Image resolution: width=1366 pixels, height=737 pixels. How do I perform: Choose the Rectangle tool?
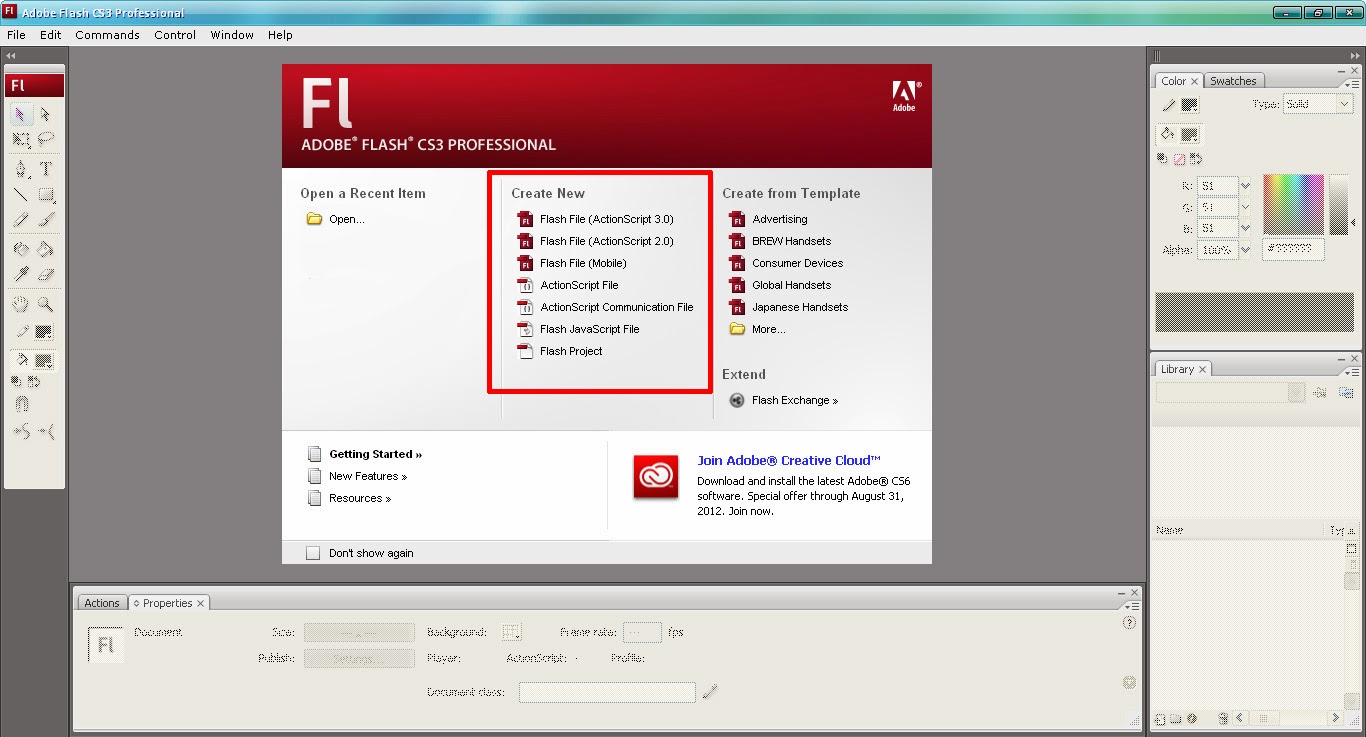pos(46,195)
